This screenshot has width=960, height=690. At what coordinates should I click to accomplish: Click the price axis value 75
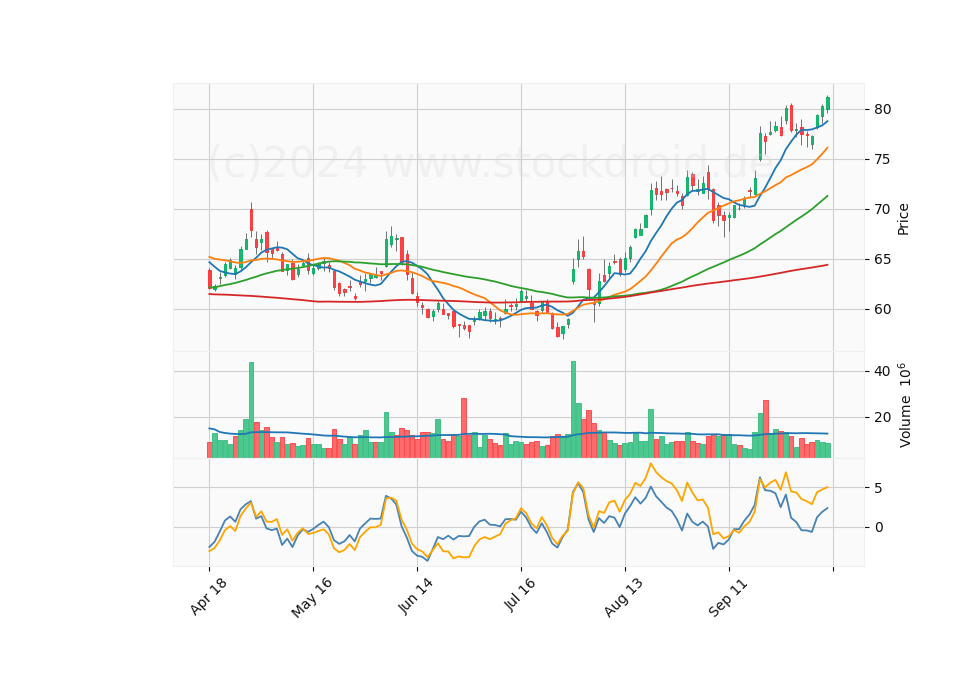pyautogui.click(x=882, y=160)
